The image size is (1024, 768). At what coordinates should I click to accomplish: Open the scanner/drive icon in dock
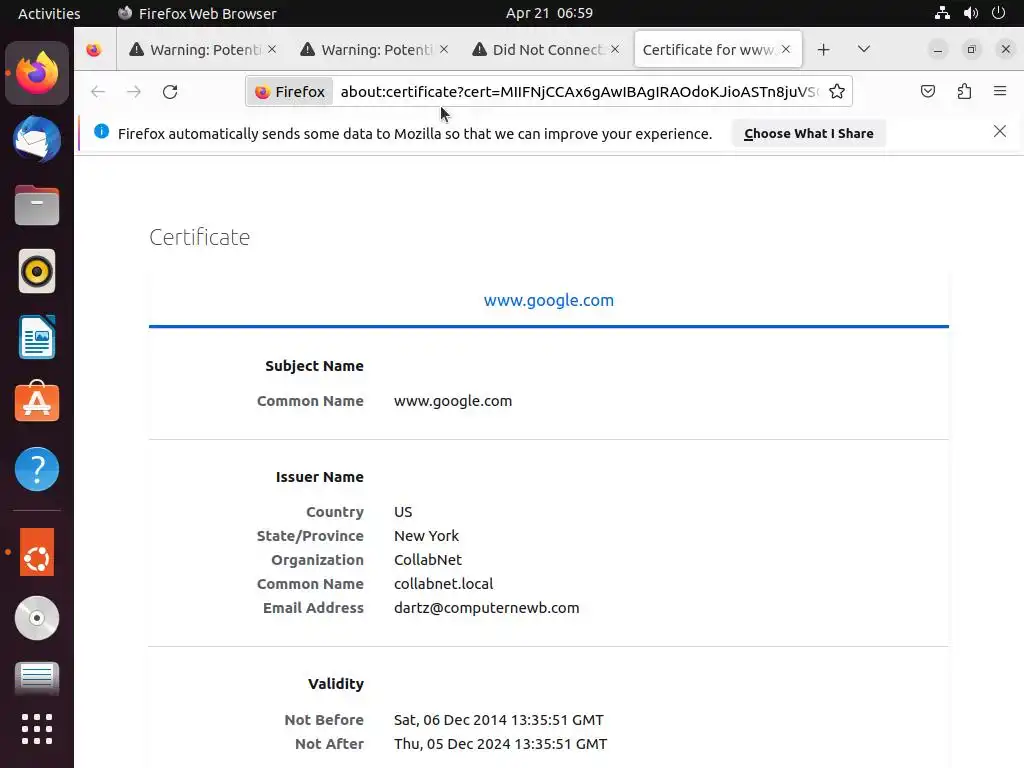click(37, 678)
